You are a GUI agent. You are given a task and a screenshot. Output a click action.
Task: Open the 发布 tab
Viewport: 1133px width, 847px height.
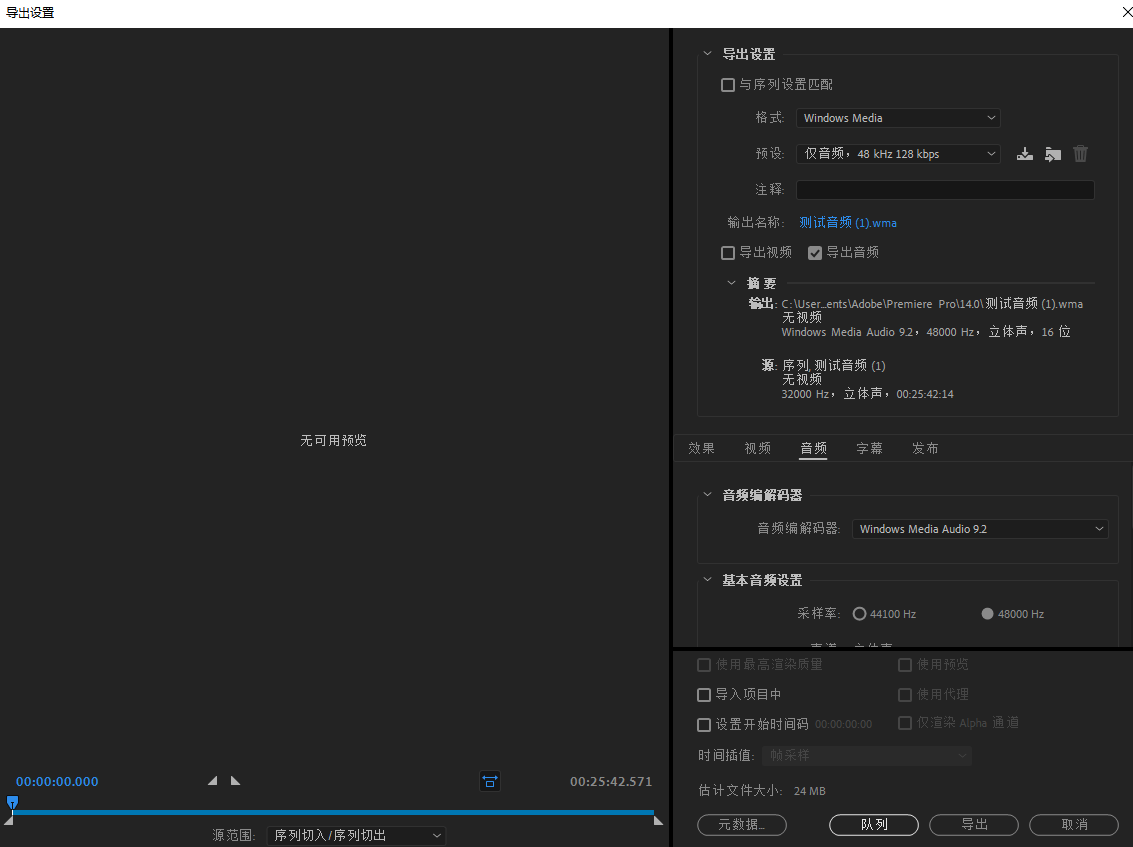click(x=926, y=448)
